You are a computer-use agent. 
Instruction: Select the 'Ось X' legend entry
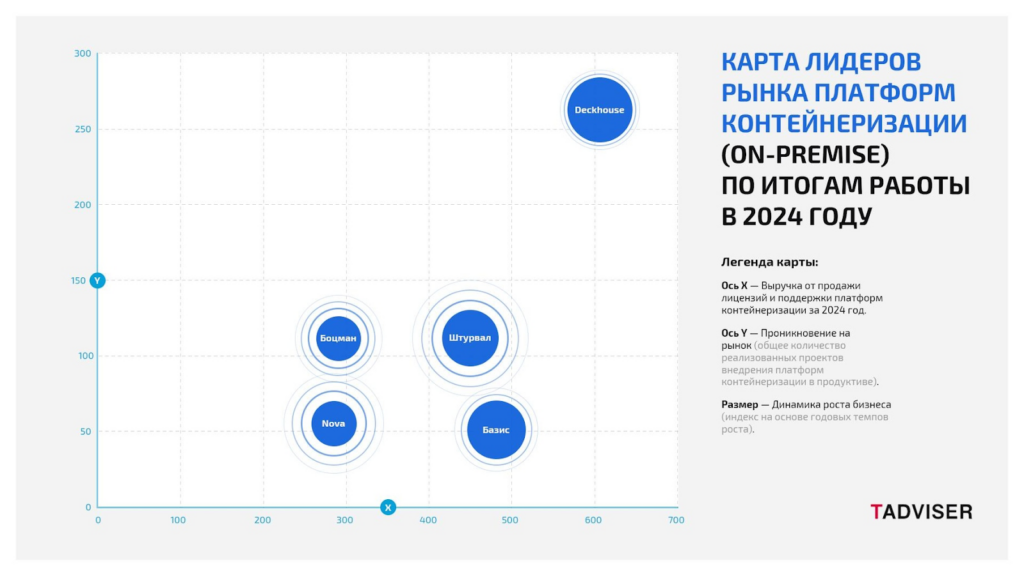[734, 285]
